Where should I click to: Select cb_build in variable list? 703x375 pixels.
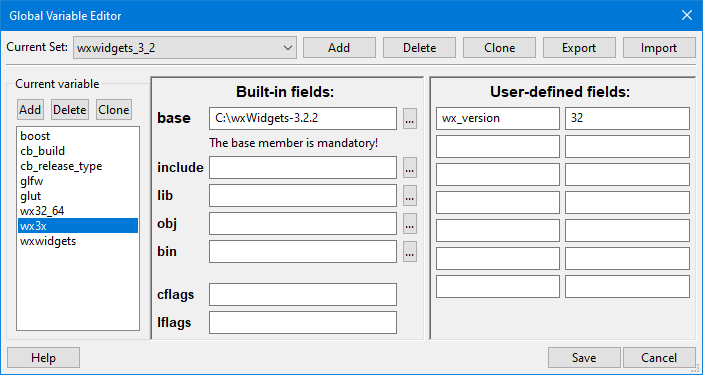78,151
